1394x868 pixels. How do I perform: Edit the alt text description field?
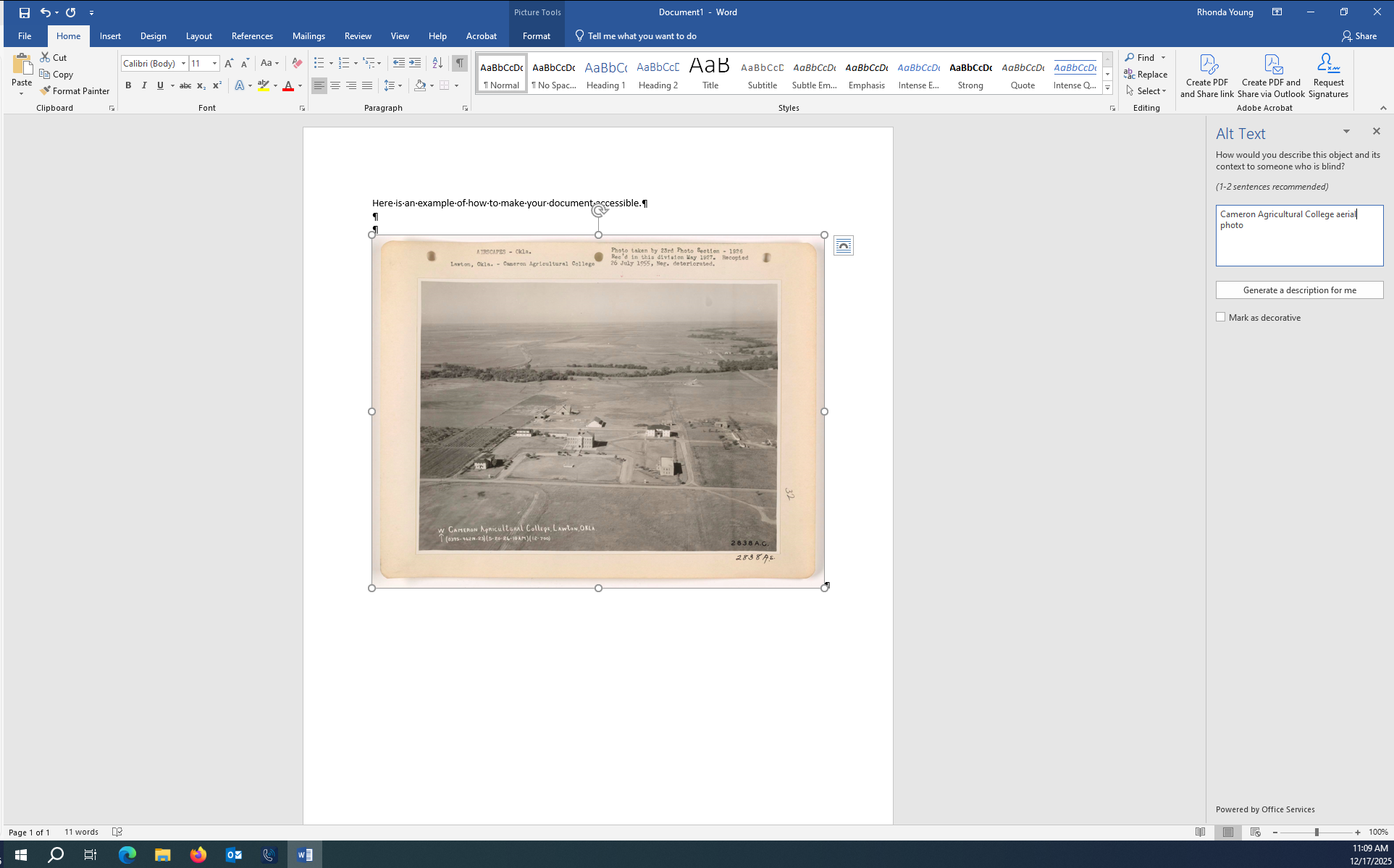pyautogui.click(x=1298, y=235)
